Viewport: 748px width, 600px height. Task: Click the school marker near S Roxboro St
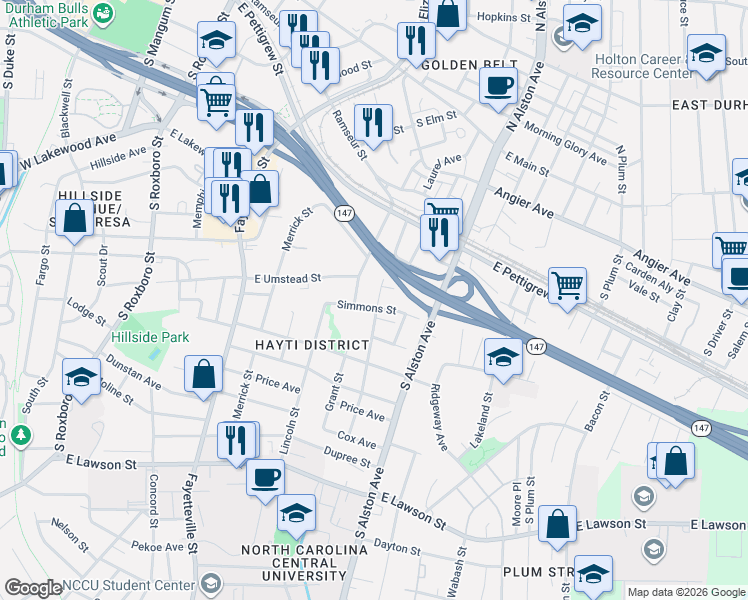(x=82, y=380)
